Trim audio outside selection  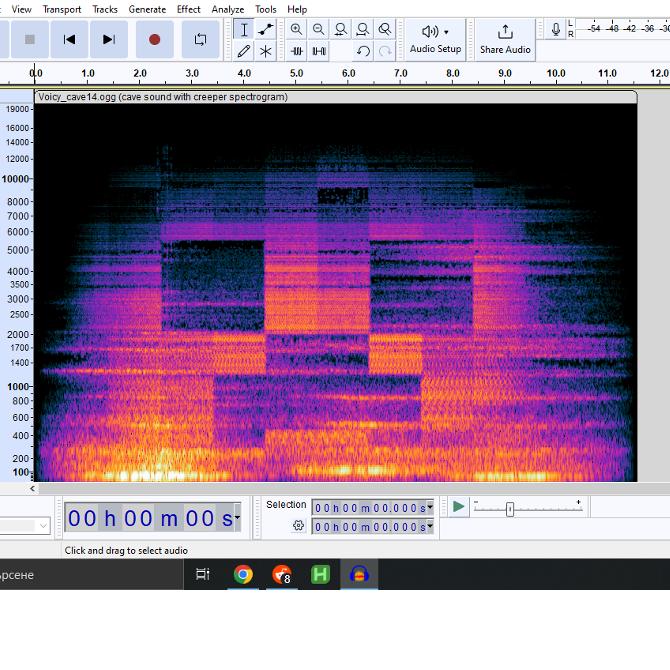(297, 51)
